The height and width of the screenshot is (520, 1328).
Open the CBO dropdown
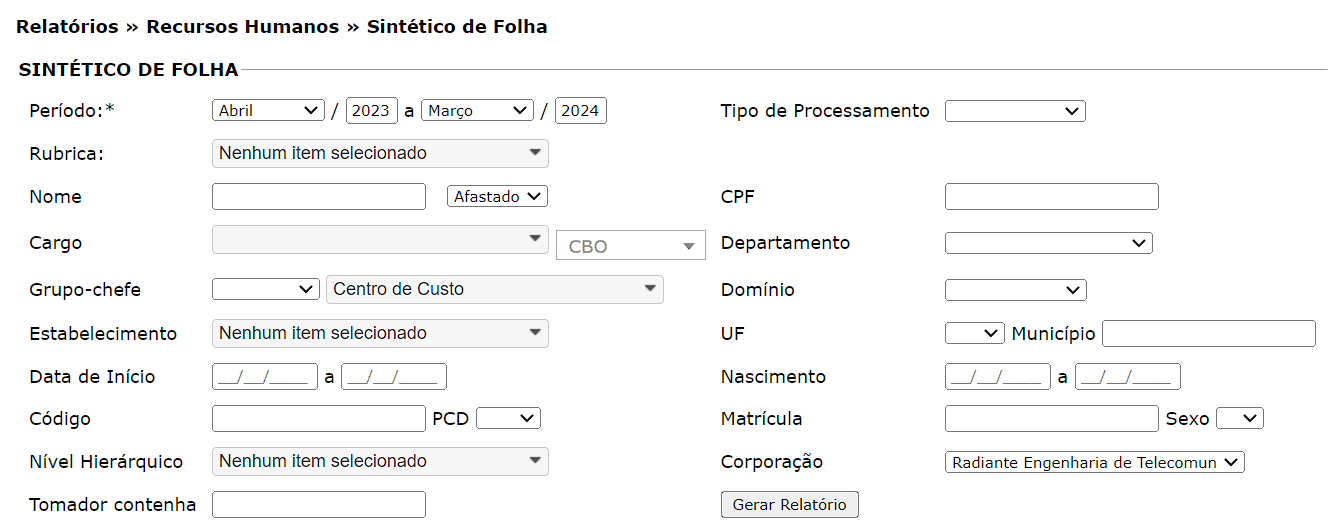[630, 246]
